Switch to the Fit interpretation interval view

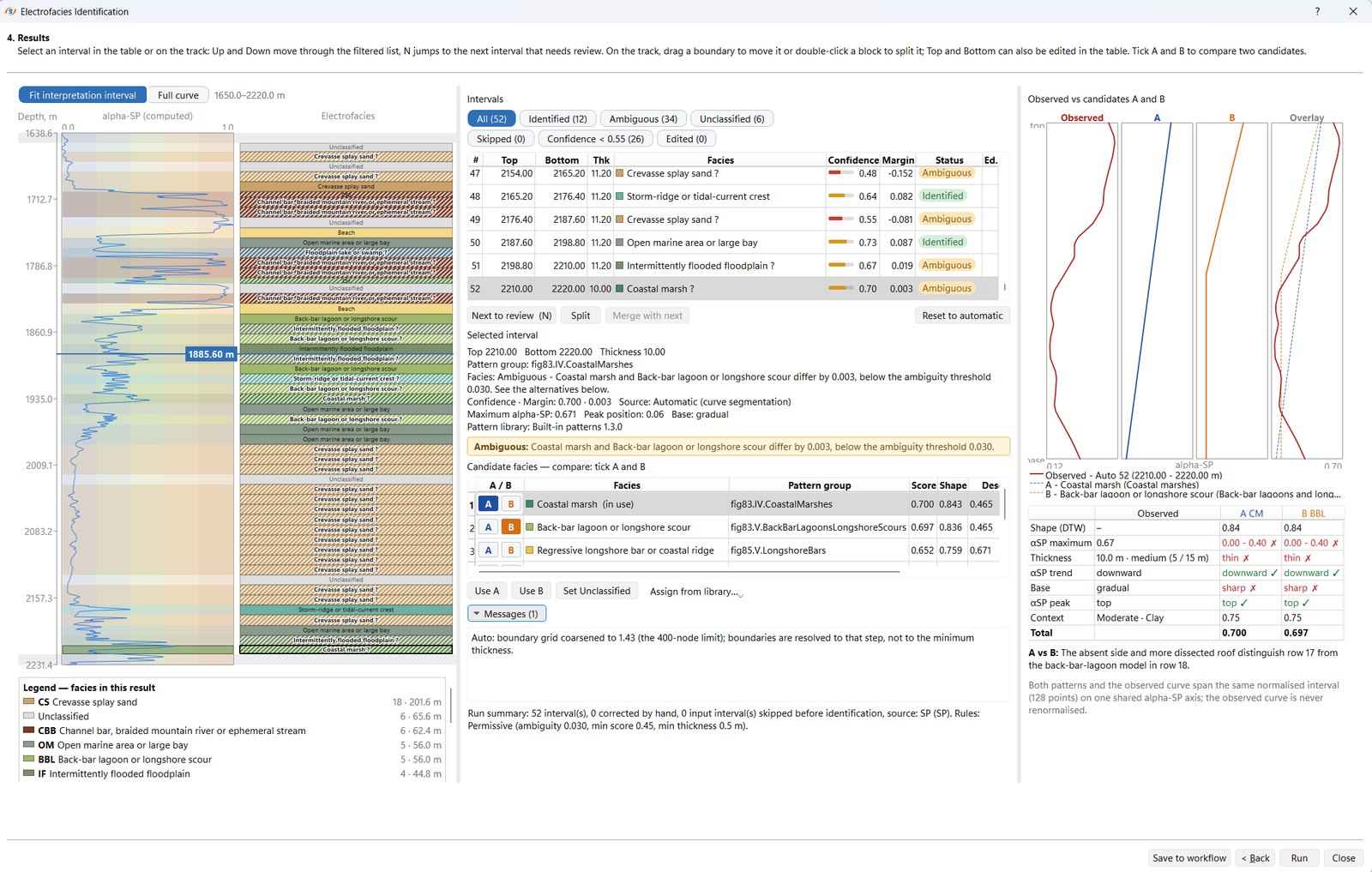82,95
